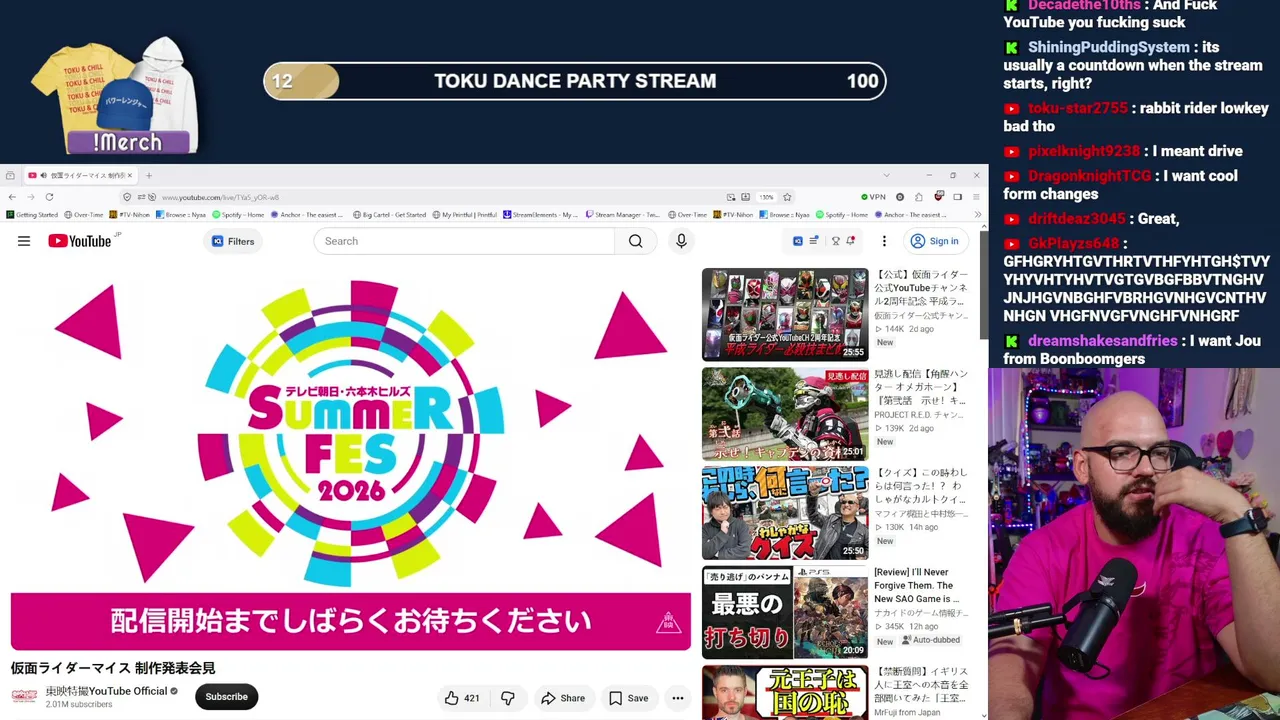Click the tracking-protection shield icon in the address bar

point(127,197)
